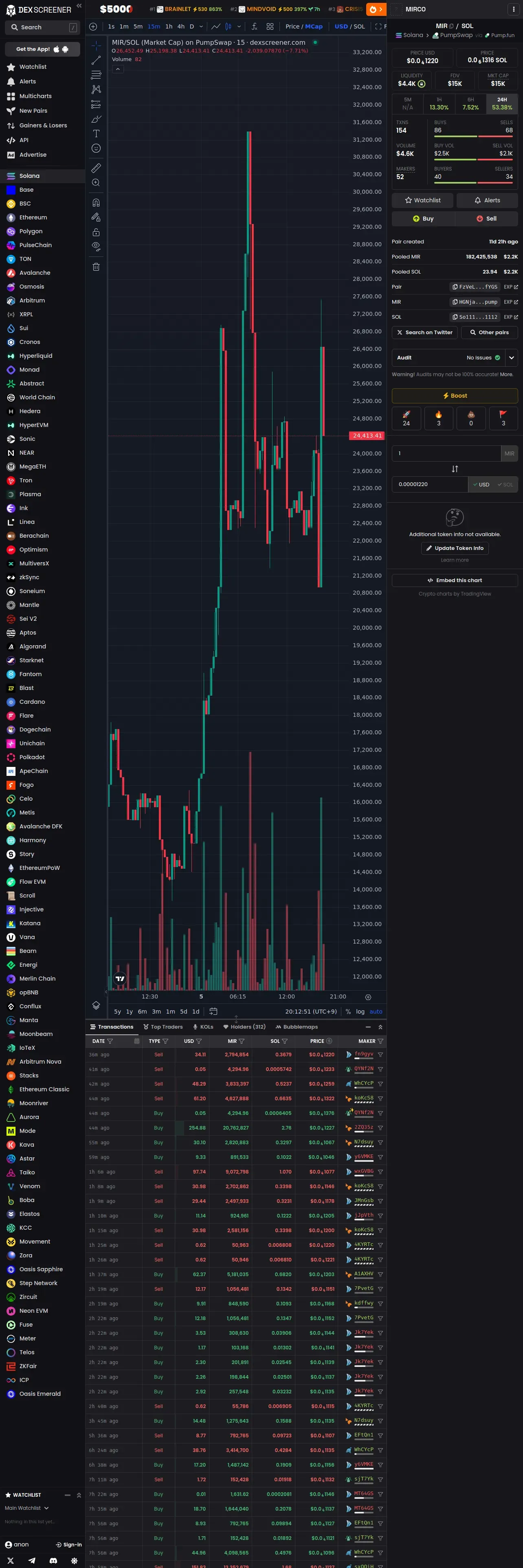The width and height of the screenshot is (523, 1568).
Task: Select the 24H stats tab
Action: 502,103
